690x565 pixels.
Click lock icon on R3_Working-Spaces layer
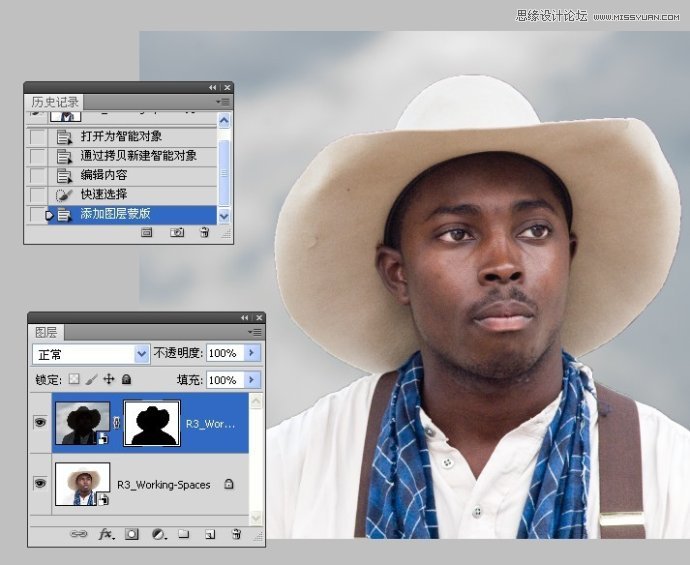(229, 484)
